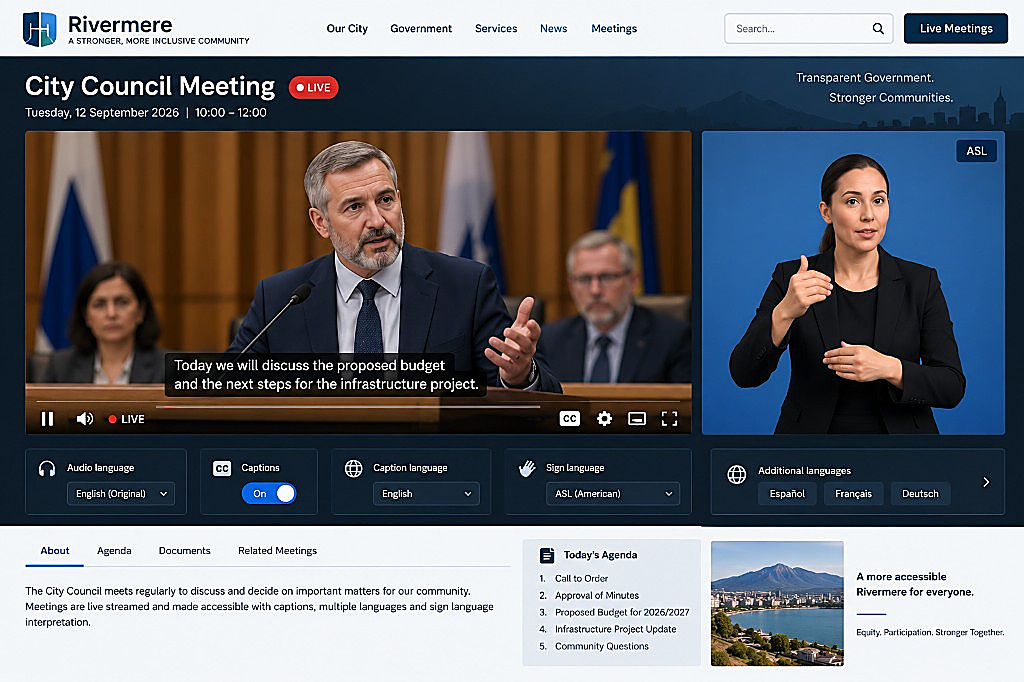Click the ASL badge on interpreter video
The height and width of the screenshot is (682, 1024).
[x=976, y=151]
